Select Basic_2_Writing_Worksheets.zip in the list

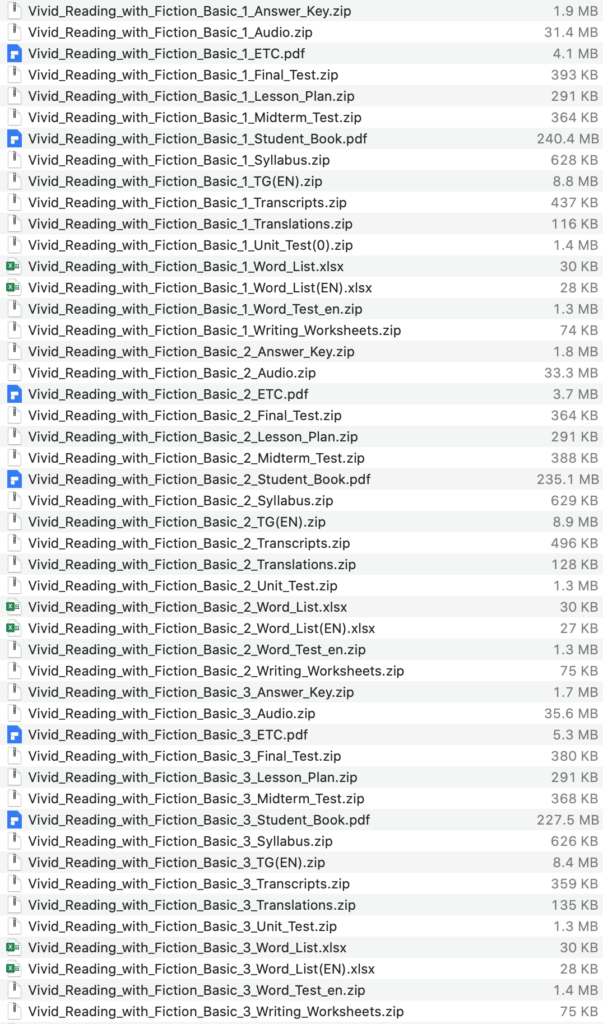pyautogui.click(x=216, y=671)
